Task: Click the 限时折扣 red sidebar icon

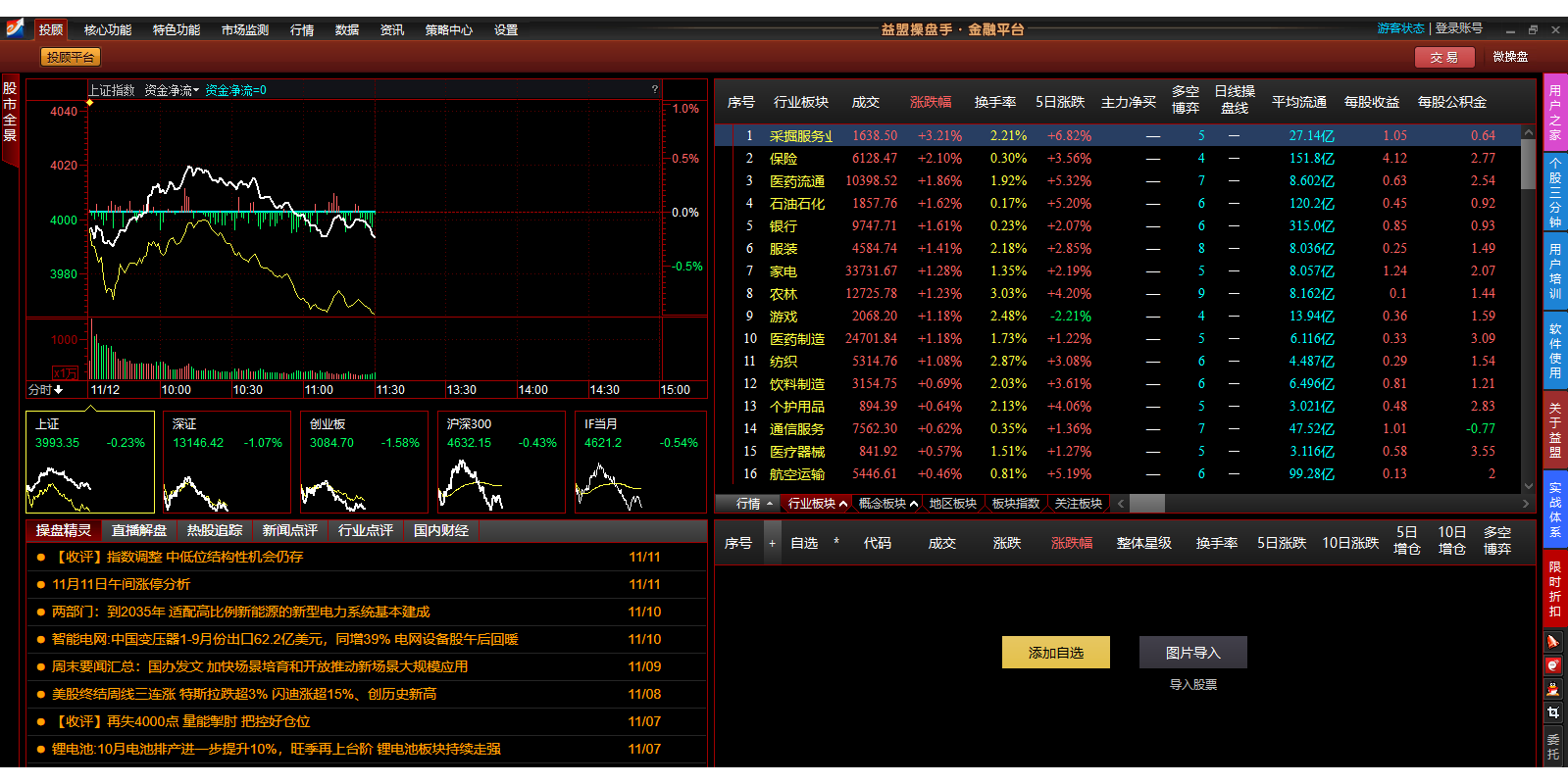Action: point(1554,589)
